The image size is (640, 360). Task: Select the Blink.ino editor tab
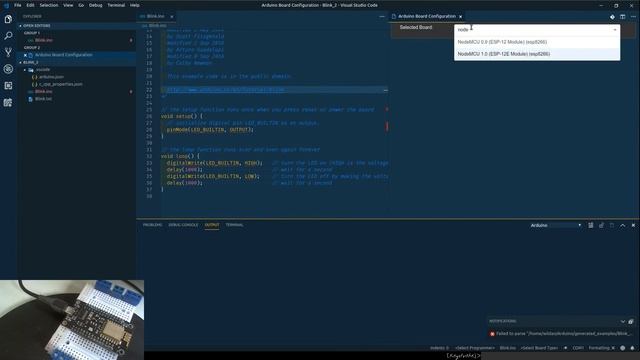[x=155, y=17]
